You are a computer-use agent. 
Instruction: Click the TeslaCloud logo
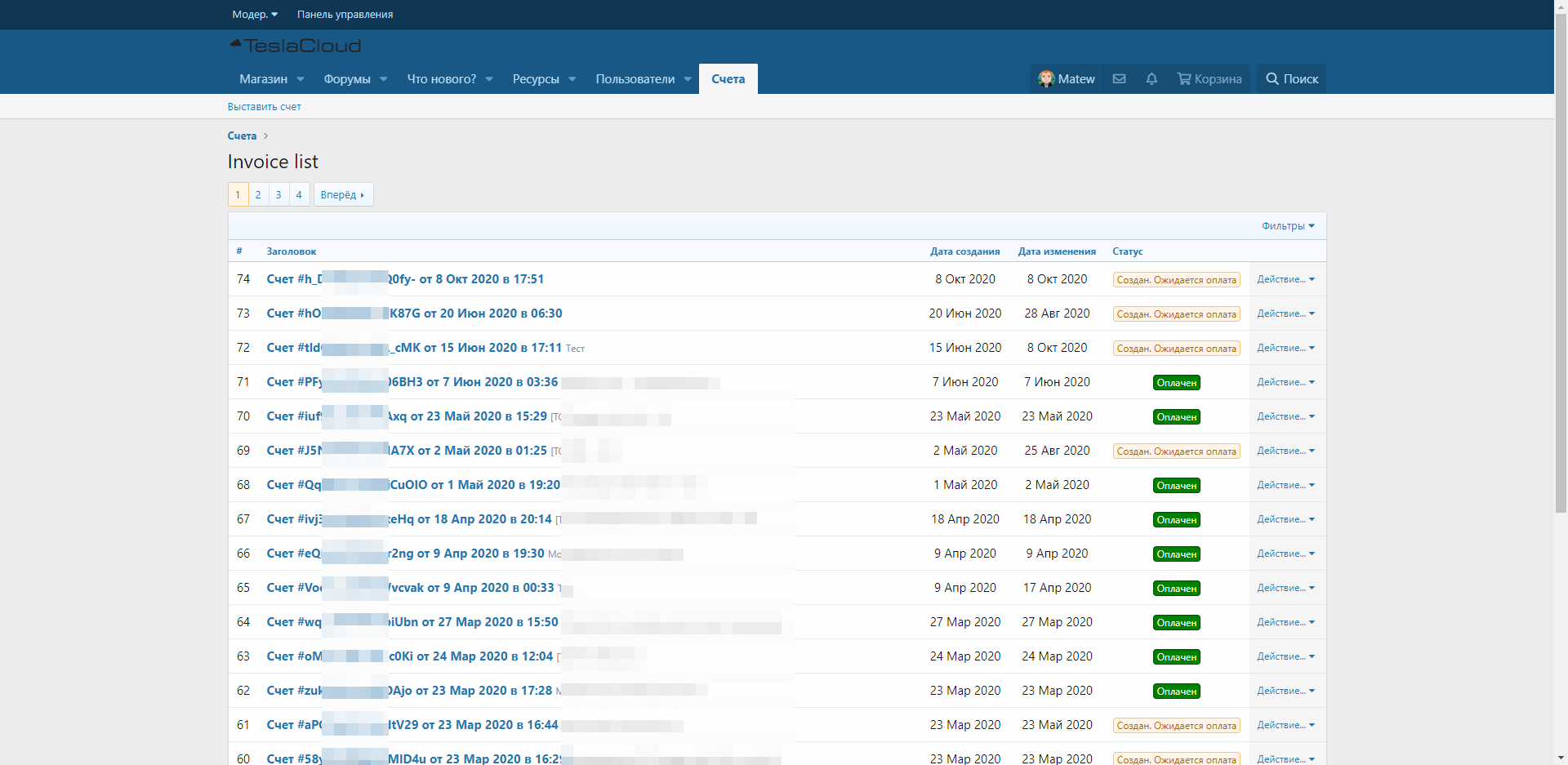(x=296, y=46)
